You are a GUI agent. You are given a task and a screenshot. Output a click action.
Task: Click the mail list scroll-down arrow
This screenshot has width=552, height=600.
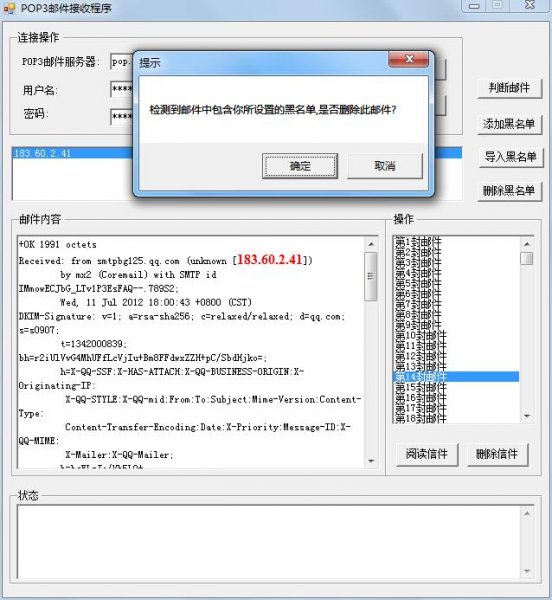tap(527, 416)
